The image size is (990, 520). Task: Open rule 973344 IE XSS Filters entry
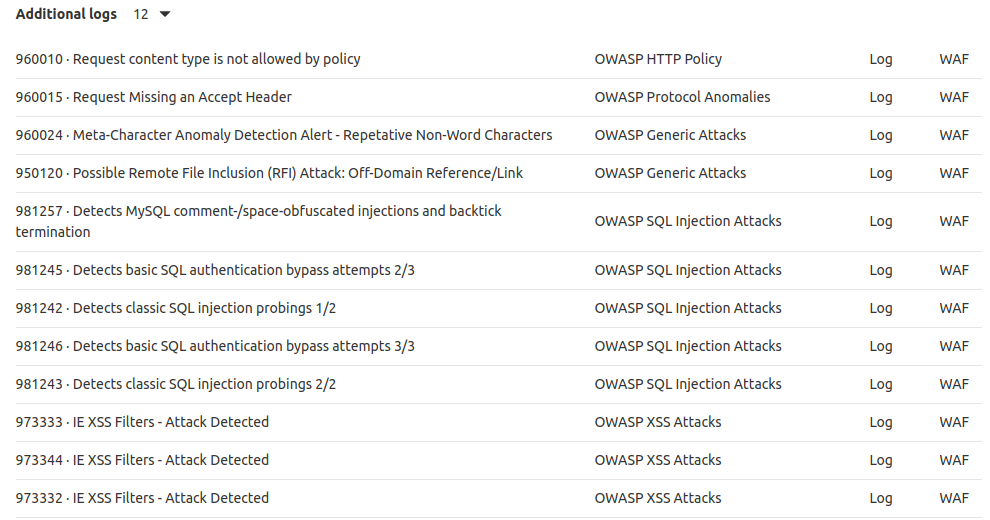coord(142,460)
